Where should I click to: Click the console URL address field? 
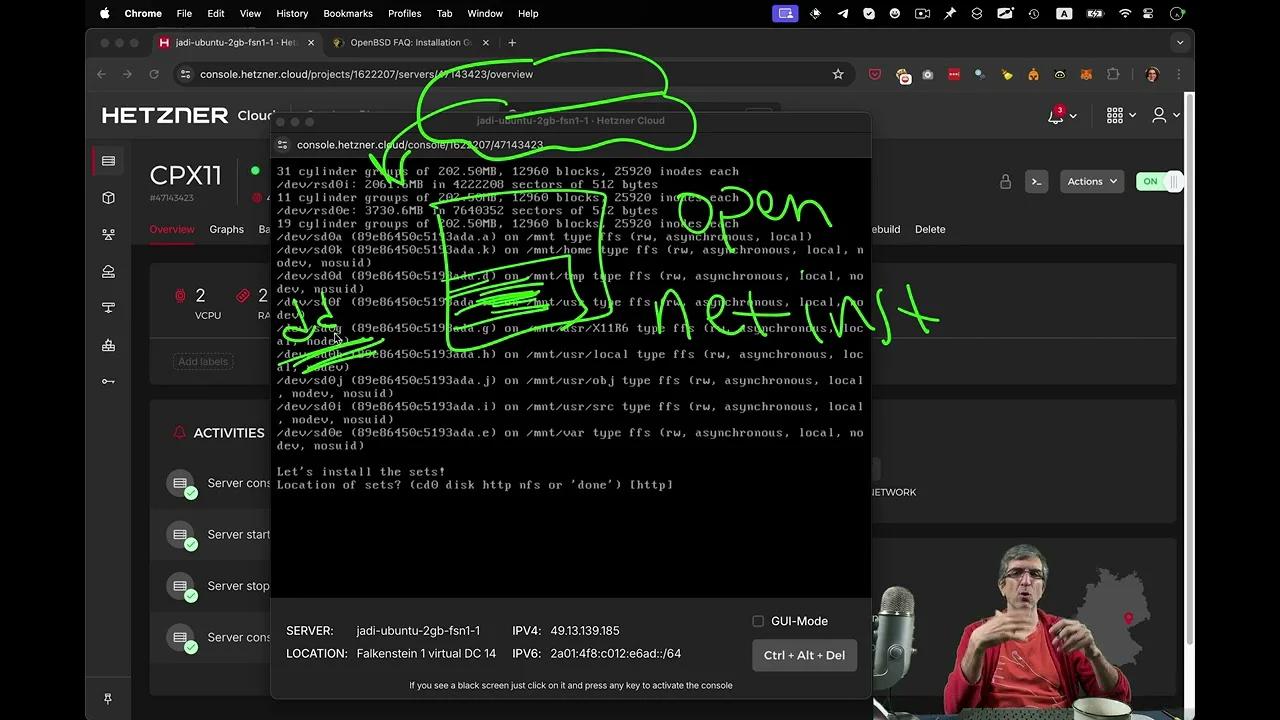tap(420, 145)
